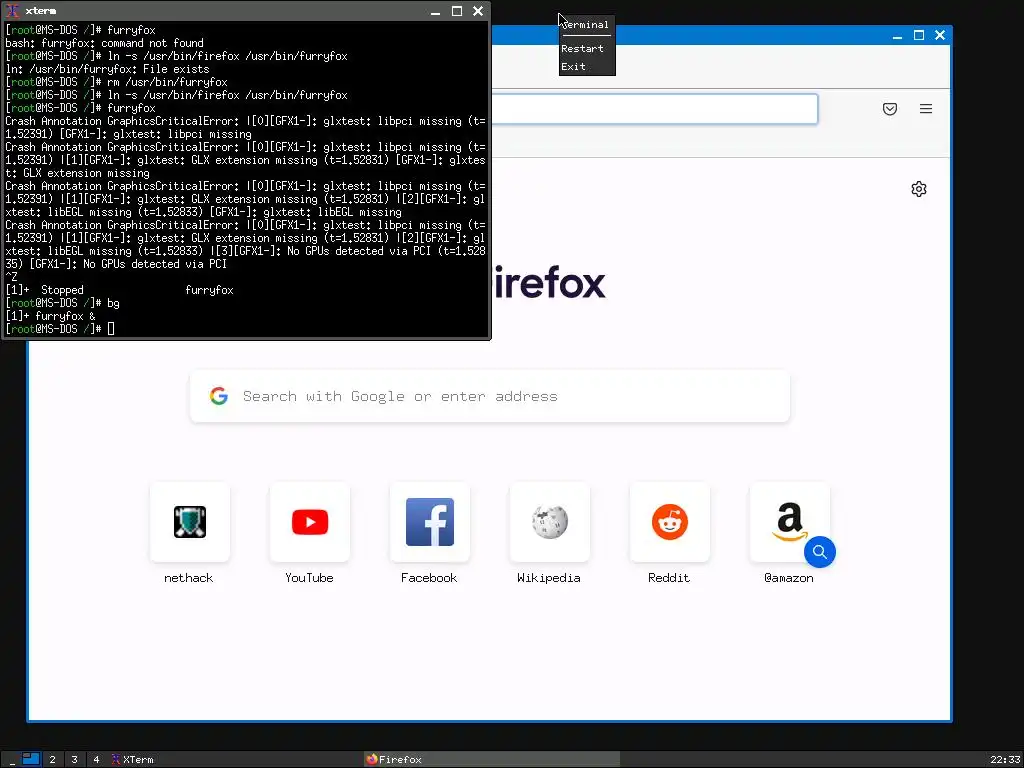Switch to virtual desktop 2

[52, 760]
